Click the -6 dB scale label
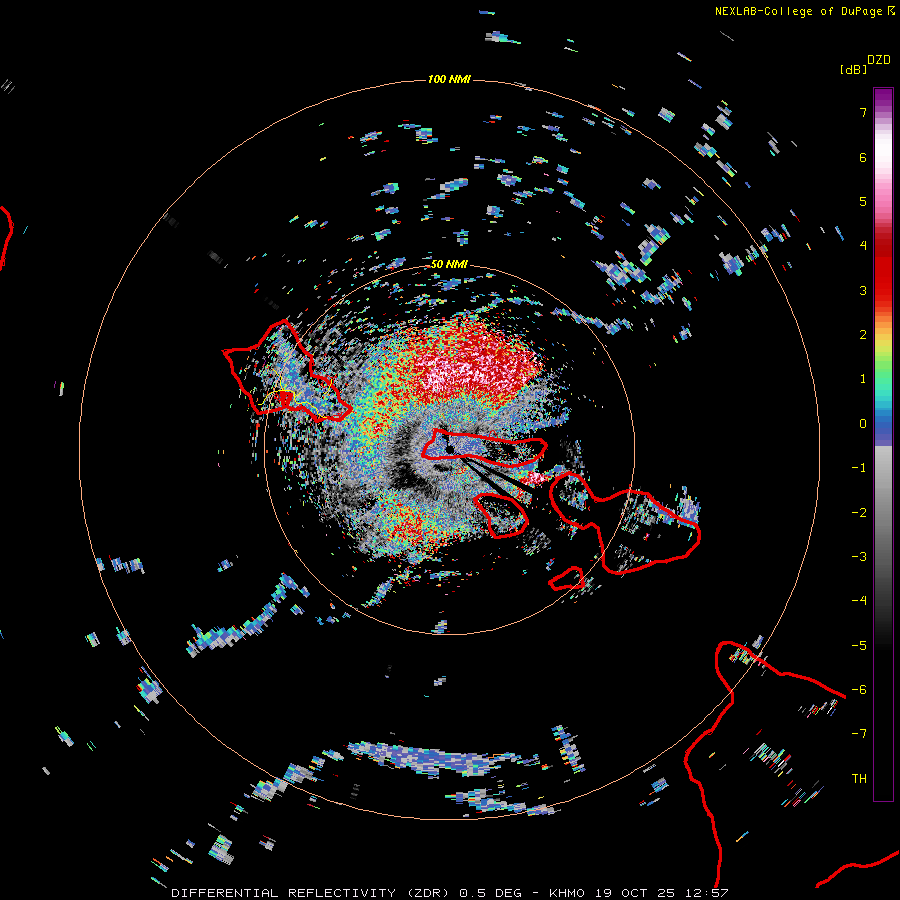This screenshot has width=900, height=900. point(859,690)
